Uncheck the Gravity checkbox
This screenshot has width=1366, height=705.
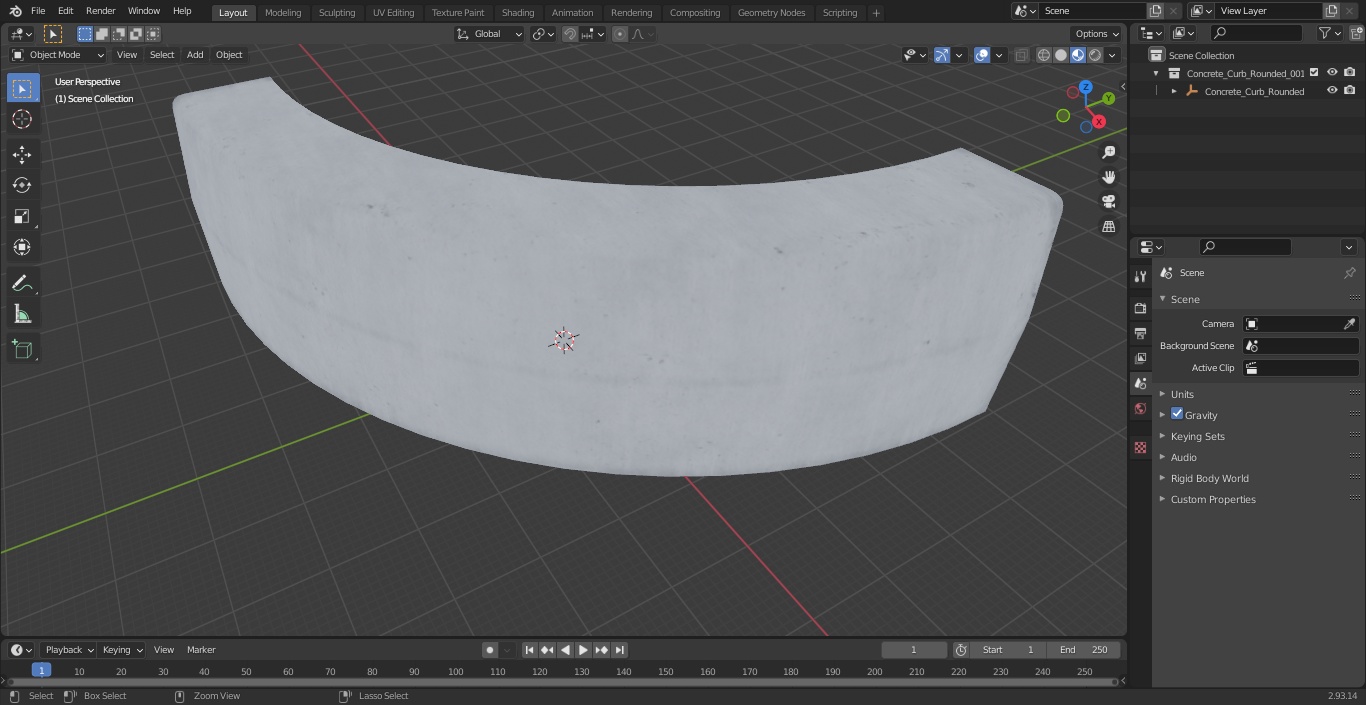point(1177,414)
